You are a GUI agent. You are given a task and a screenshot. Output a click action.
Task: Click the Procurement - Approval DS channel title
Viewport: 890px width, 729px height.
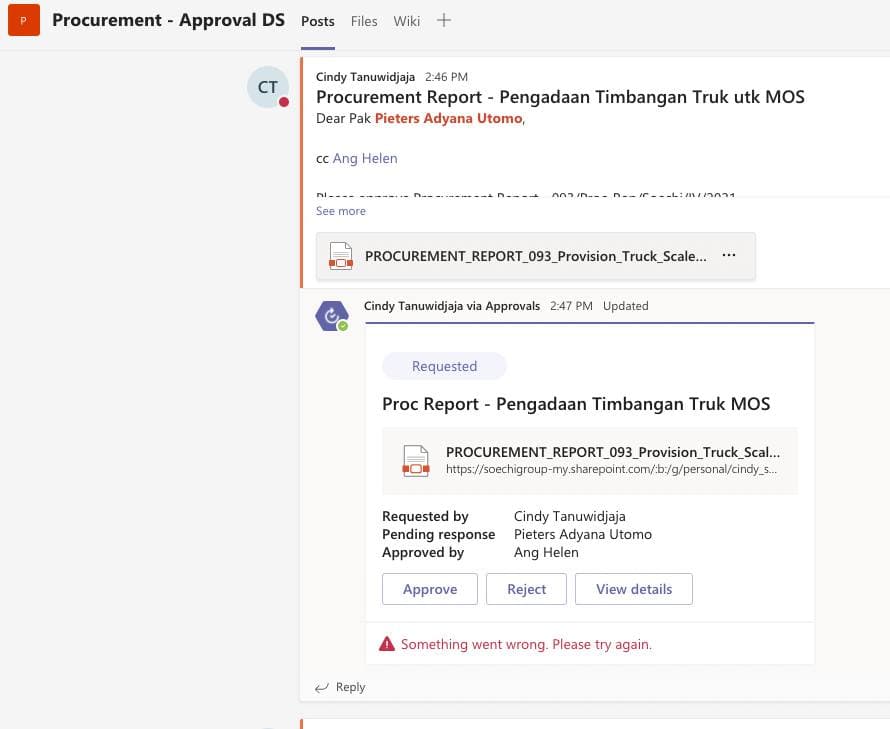pos(169,20)
